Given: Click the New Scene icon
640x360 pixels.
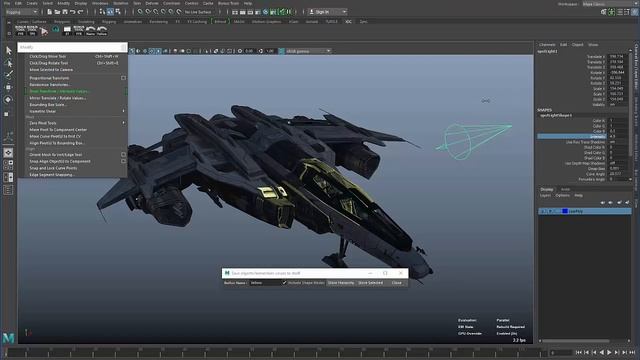Looking at the screenshot, I should point(49,12).
